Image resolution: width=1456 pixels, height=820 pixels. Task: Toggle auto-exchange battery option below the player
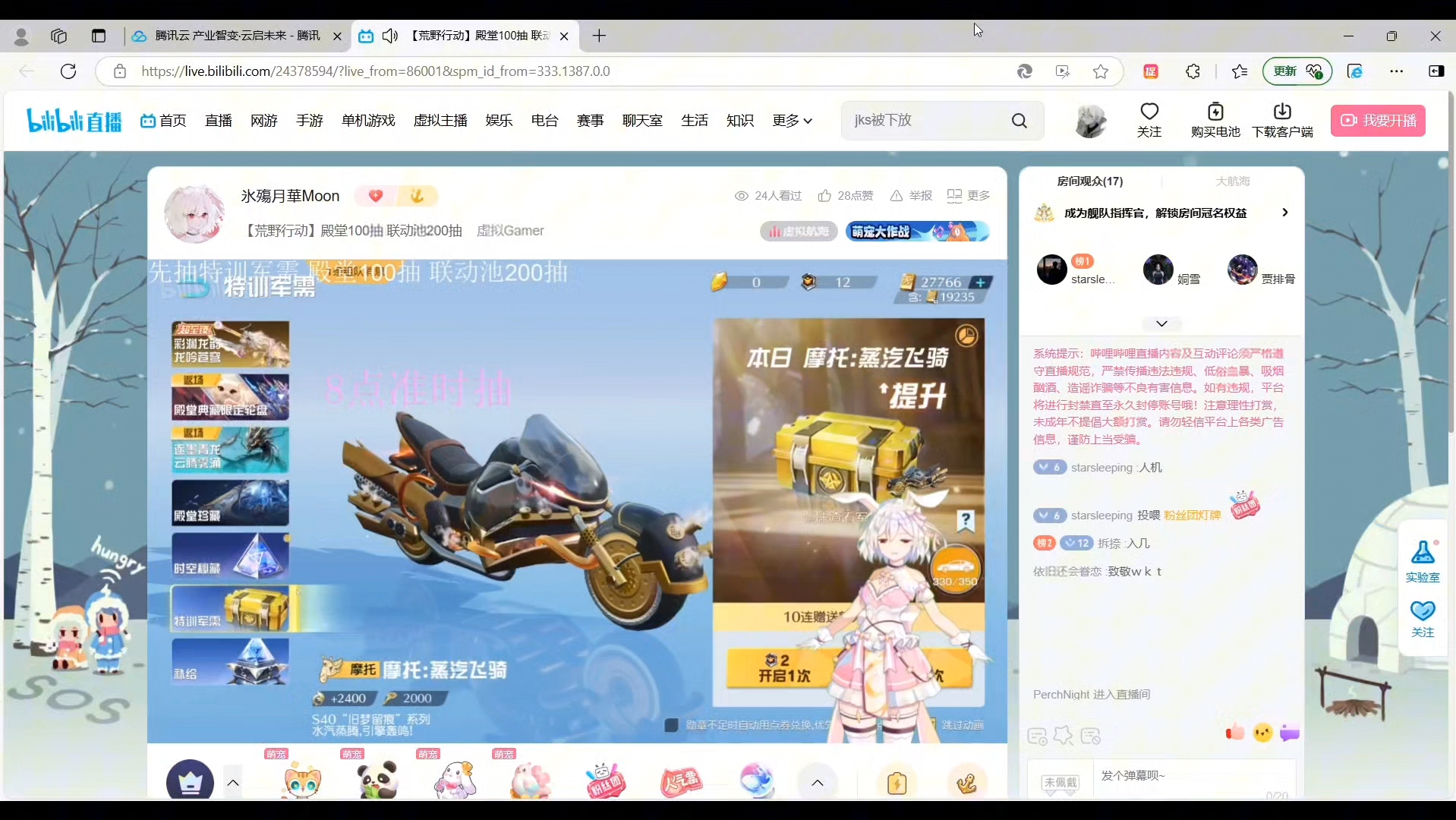[x=672, y=725]
